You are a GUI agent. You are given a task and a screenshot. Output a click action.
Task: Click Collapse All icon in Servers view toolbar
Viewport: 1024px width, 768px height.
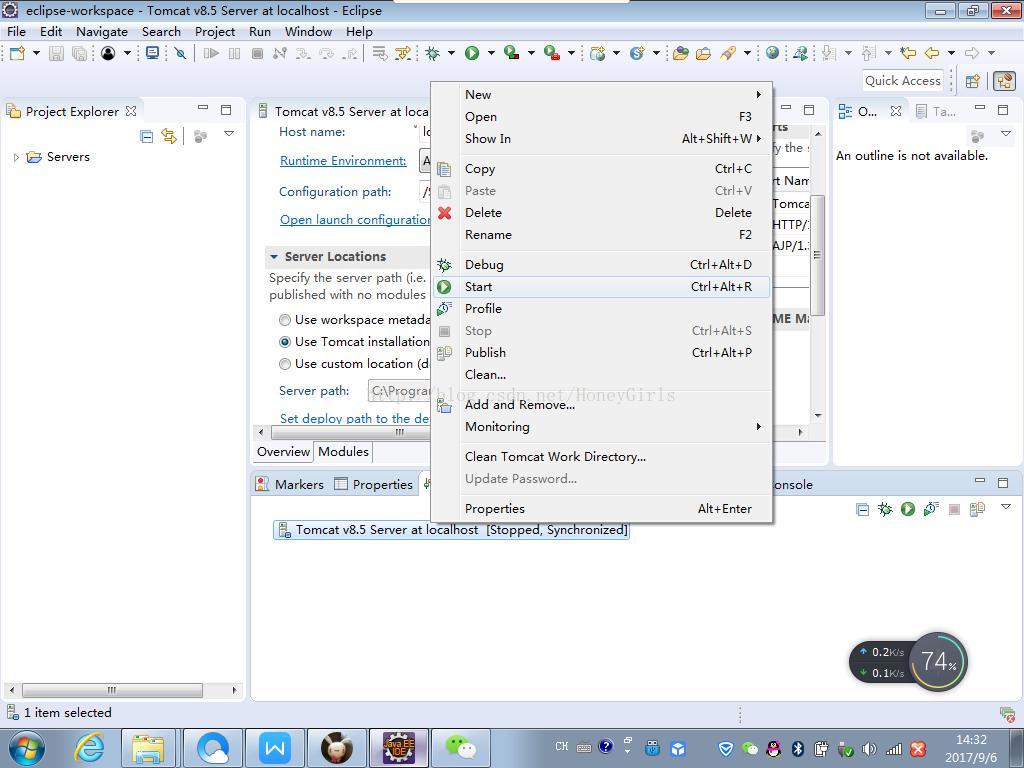pyautogui.click(x=863, y=509)
